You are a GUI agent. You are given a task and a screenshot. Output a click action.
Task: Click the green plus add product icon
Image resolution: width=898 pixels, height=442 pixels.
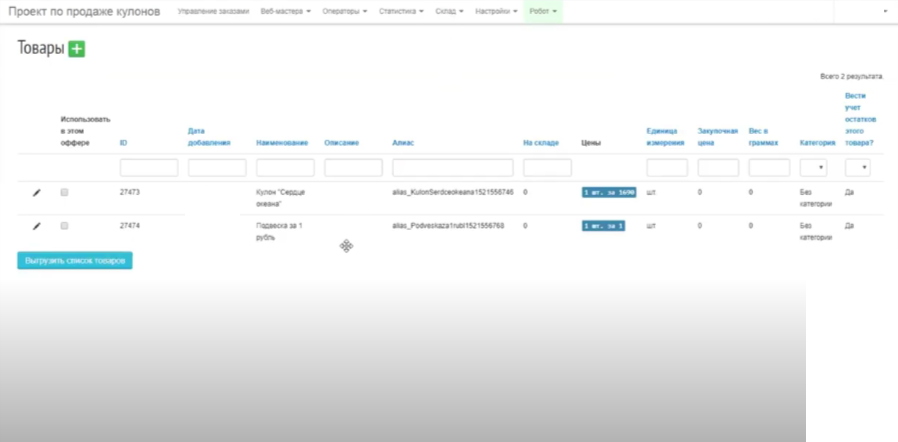[x=77, y=49]
